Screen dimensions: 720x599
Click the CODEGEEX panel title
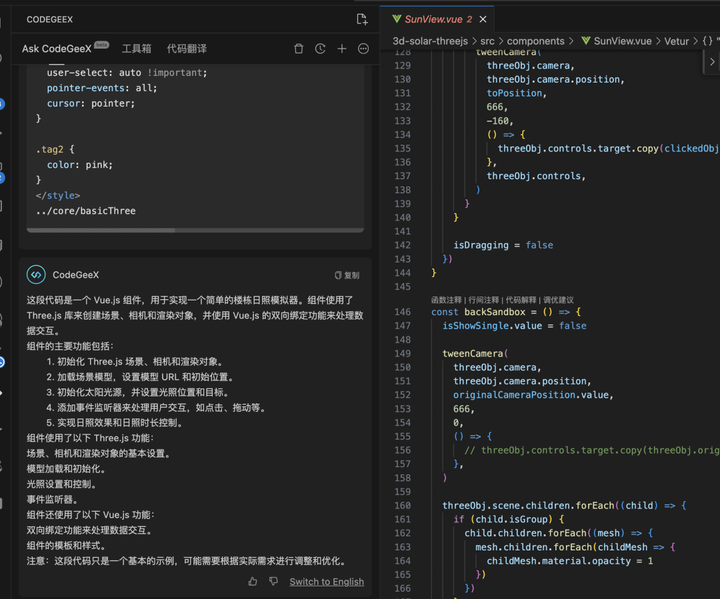click(x=50, y=19)
